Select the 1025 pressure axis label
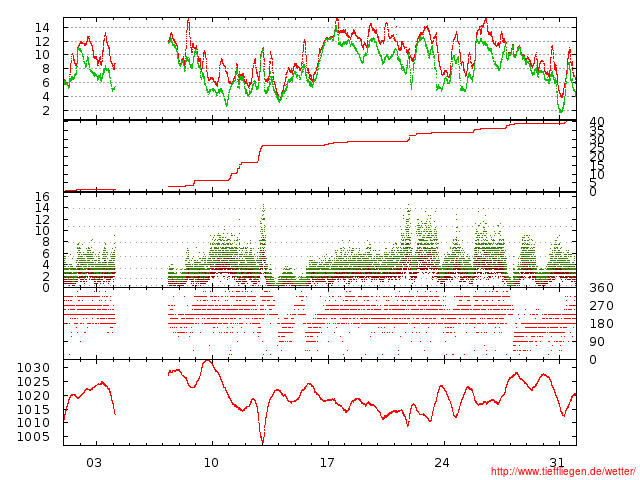Screen dimensions: 640x480 coord(33,382)
